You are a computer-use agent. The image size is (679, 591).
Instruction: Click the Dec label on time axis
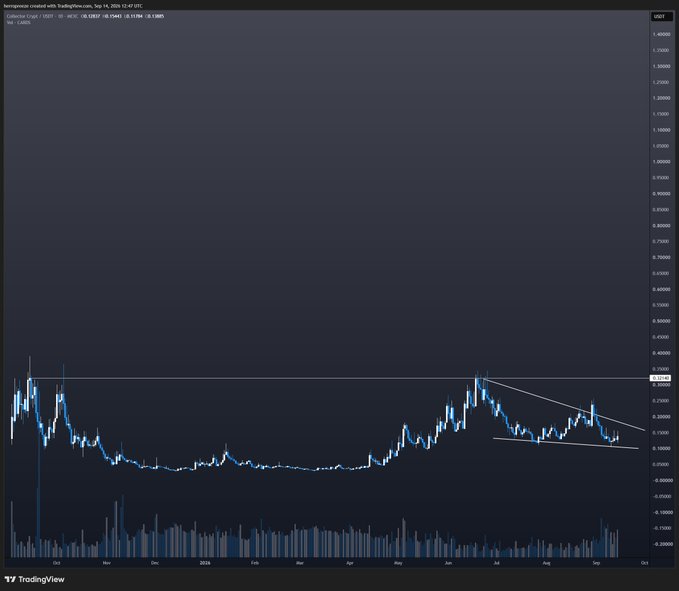coord(155,563)
